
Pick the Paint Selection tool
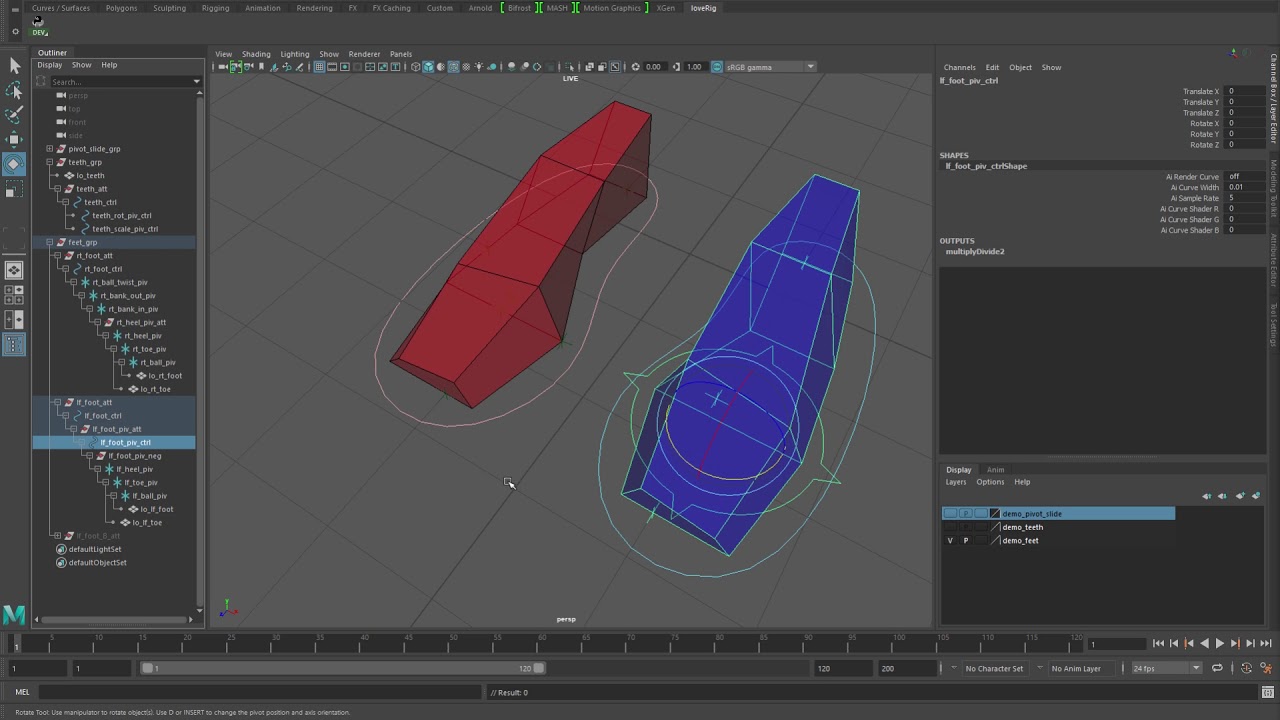click(x=14, y=114)
